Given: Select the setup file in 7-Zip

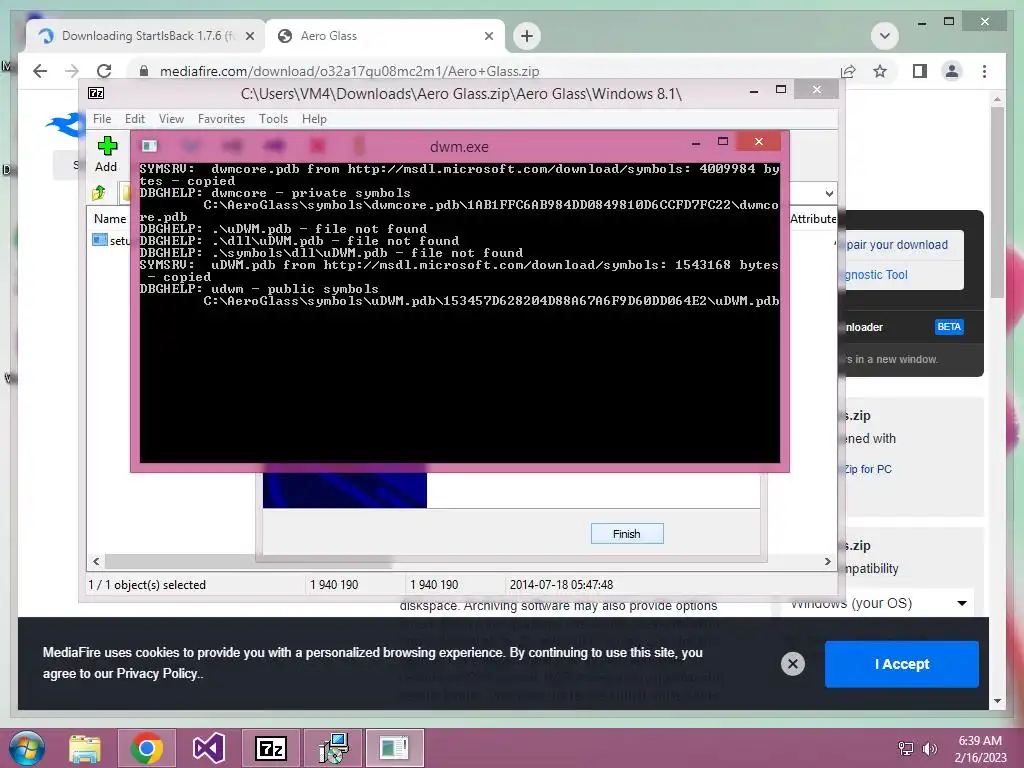Looking at the screenshot, I should click(110, 240).
